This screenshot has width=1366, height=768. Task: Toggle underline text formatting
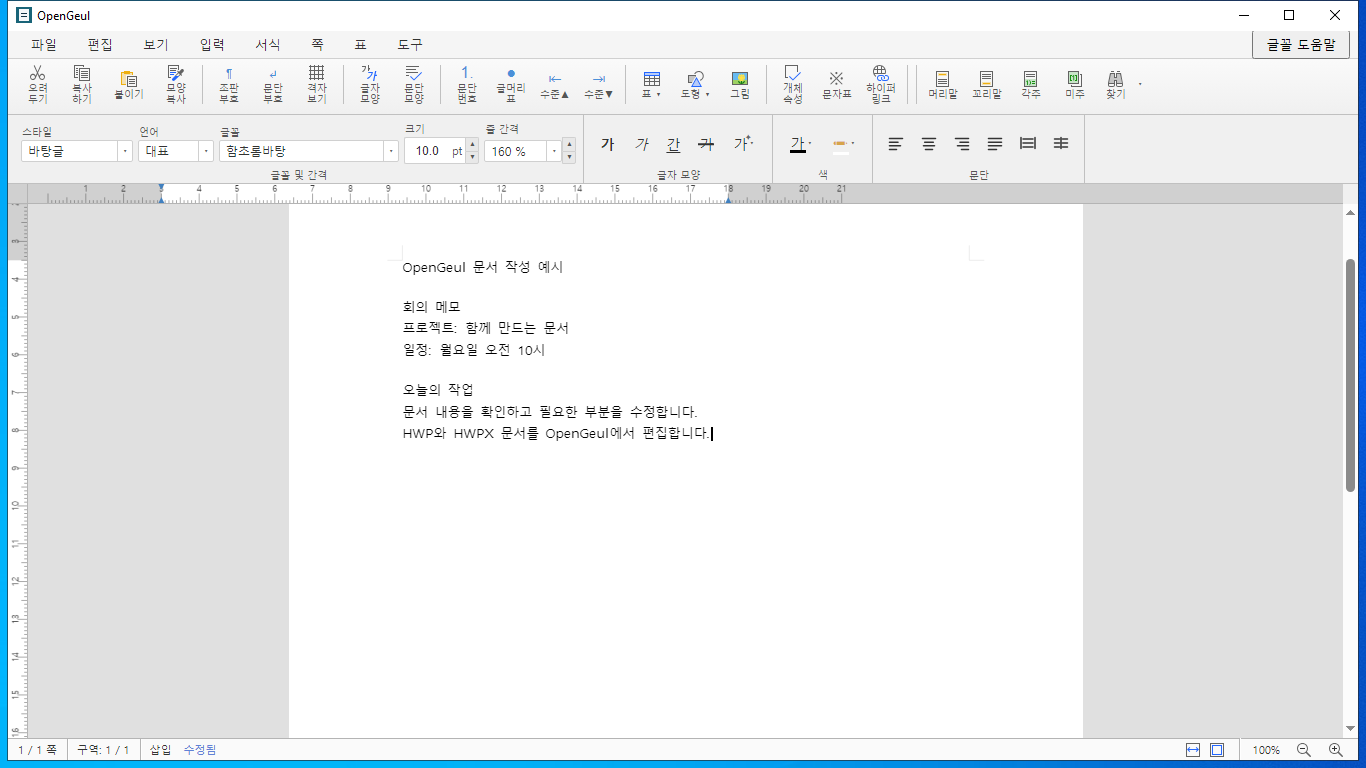pos(674,144)
